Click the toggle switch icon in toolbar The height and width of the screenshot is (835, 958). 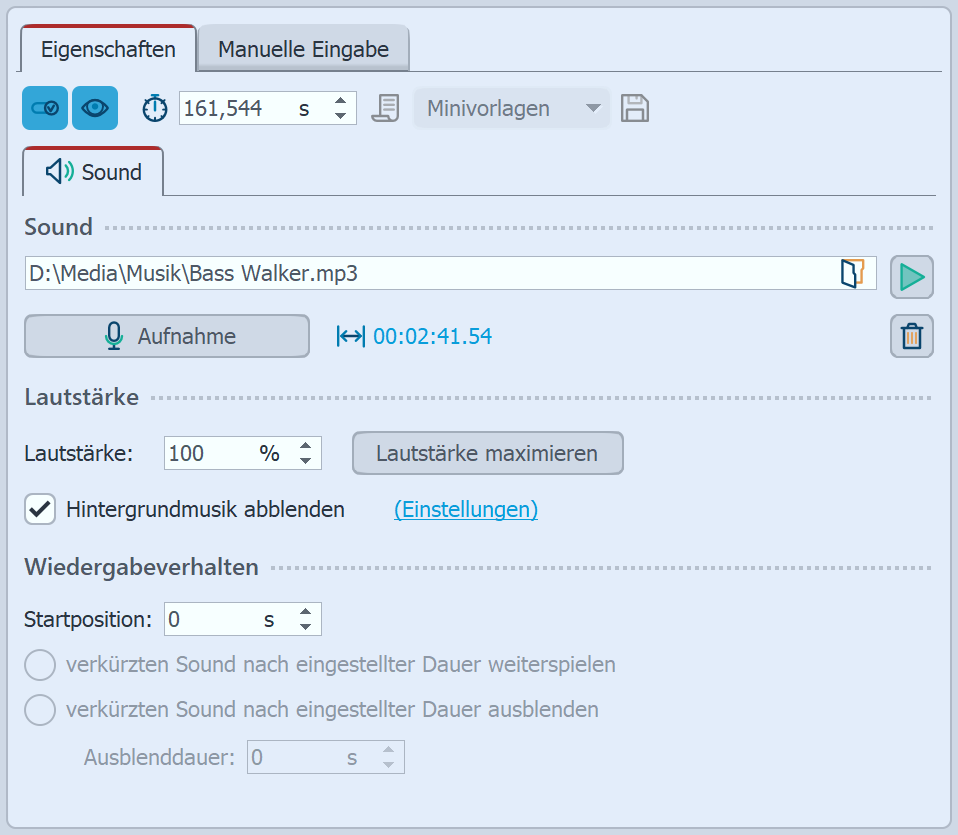click(45, 108)
